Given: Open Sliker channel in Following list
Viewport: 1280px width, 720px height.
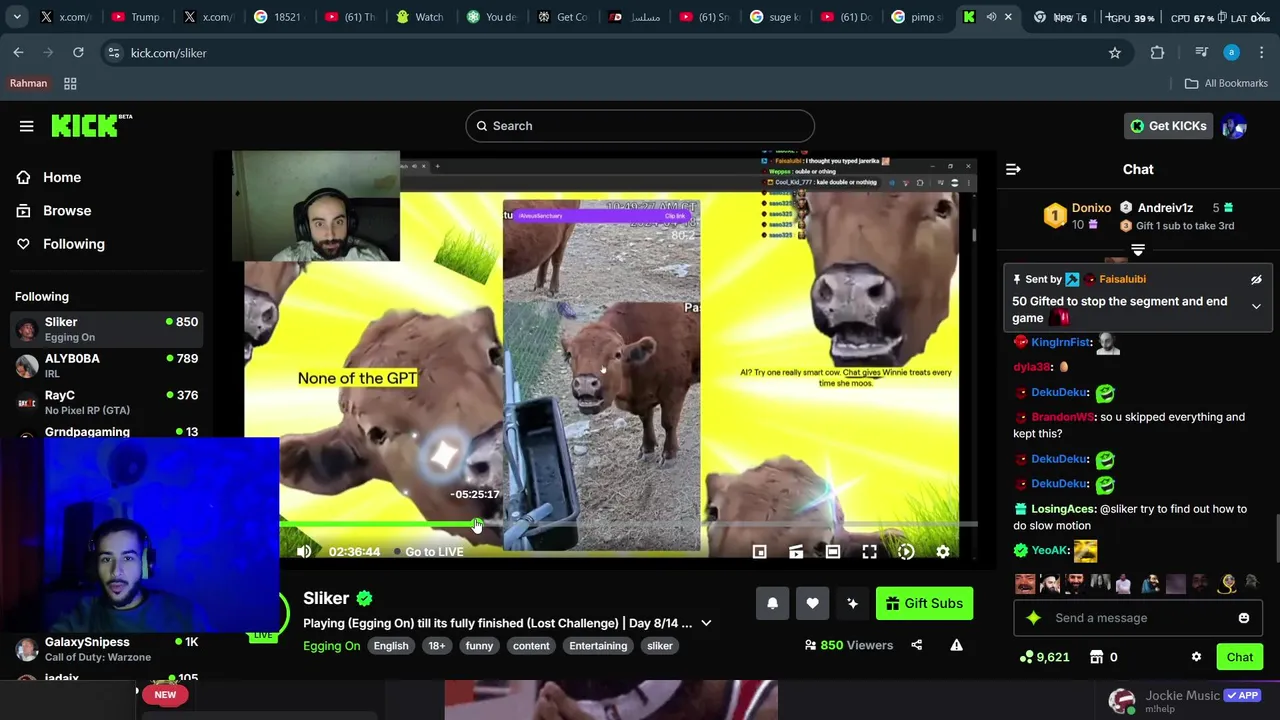Looking at the screenshot, I should (x=106, y=329).
